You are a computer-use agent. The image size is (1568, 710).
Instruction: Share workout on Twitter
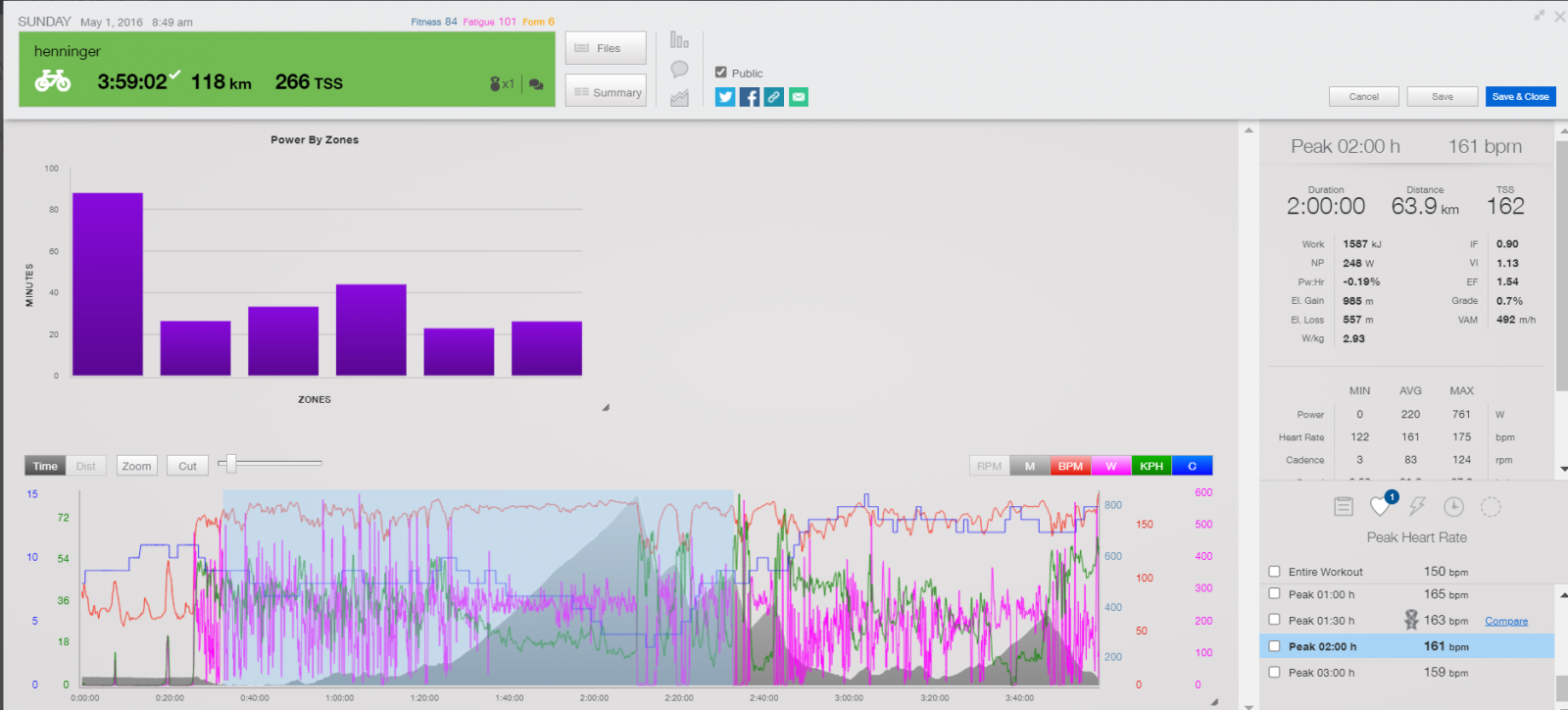(x=725, y=97)
